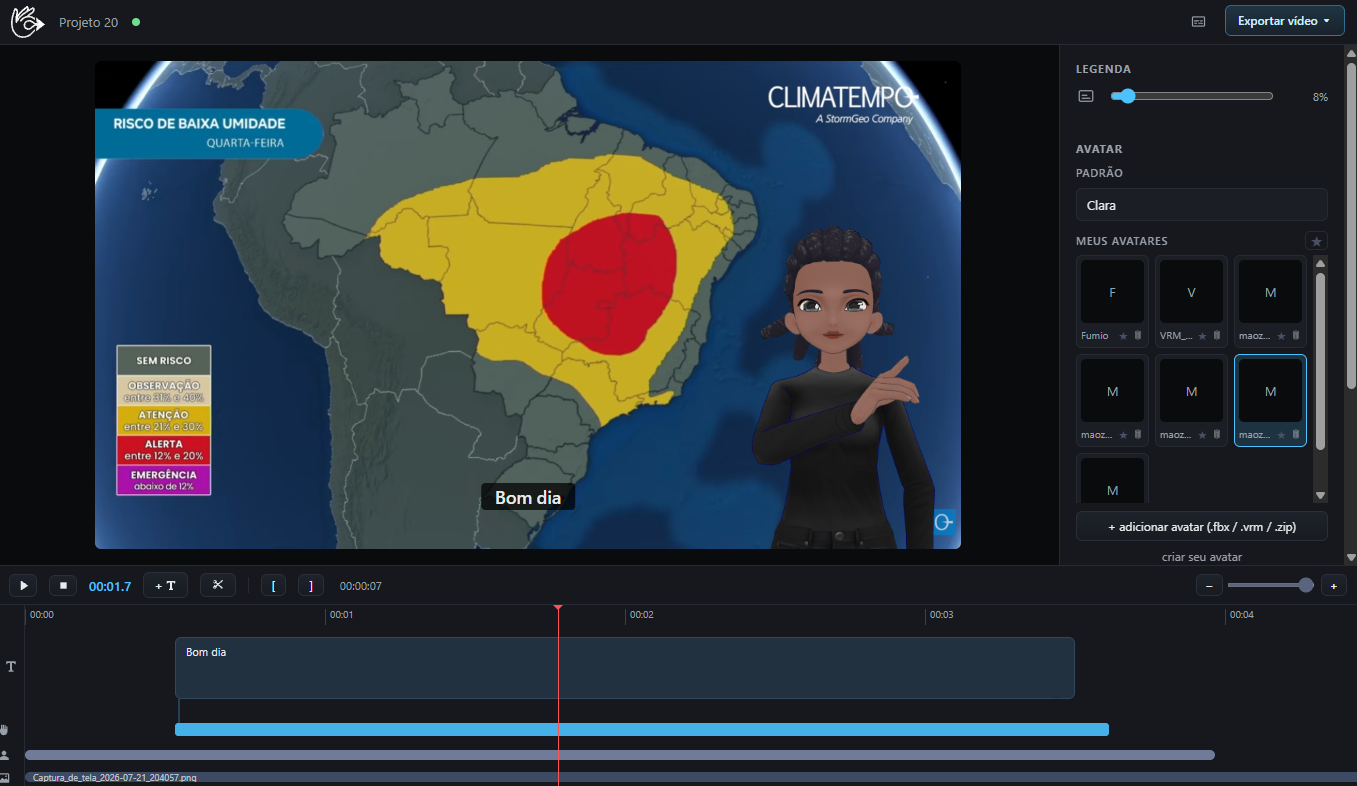Select the blue sign animation clip
The width and height of the screenshot is (1357, 786).
[642, 729]
